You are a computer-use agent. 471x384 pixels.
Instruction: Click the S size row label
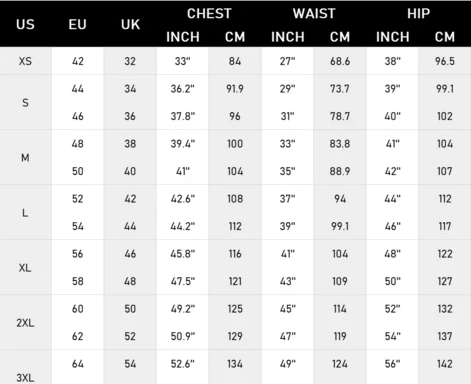pyautogui.click(x=25, y=103)
